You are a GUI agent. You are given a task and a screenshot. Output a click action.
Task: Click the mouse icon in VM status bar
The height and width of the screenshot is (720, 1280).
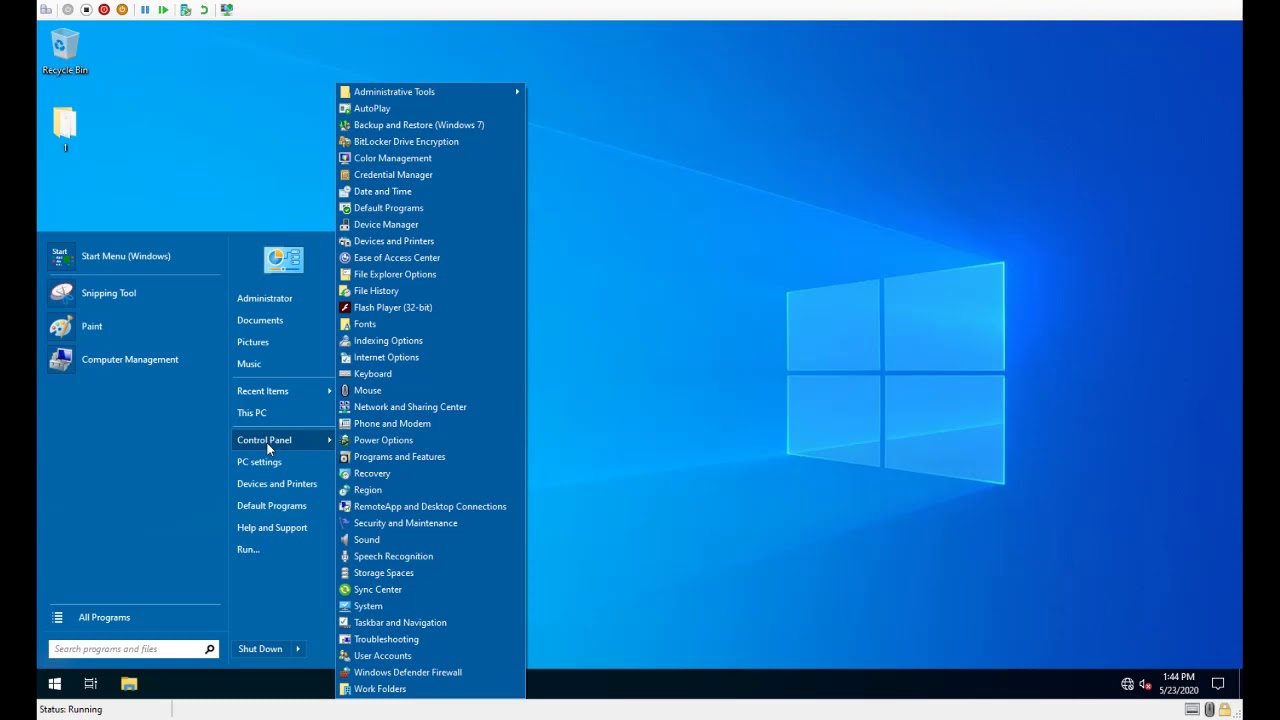tap(1209, 709)
